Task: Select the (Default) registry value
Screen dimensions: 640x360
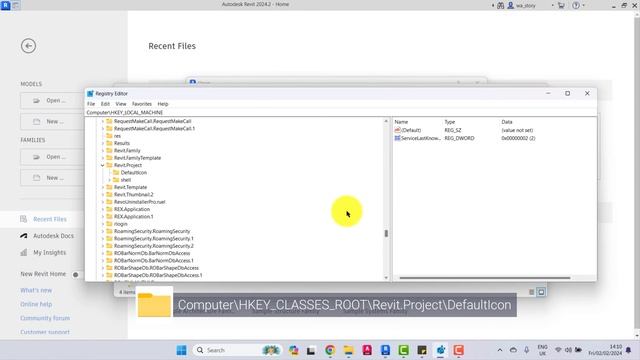Action: coord(411,130)
